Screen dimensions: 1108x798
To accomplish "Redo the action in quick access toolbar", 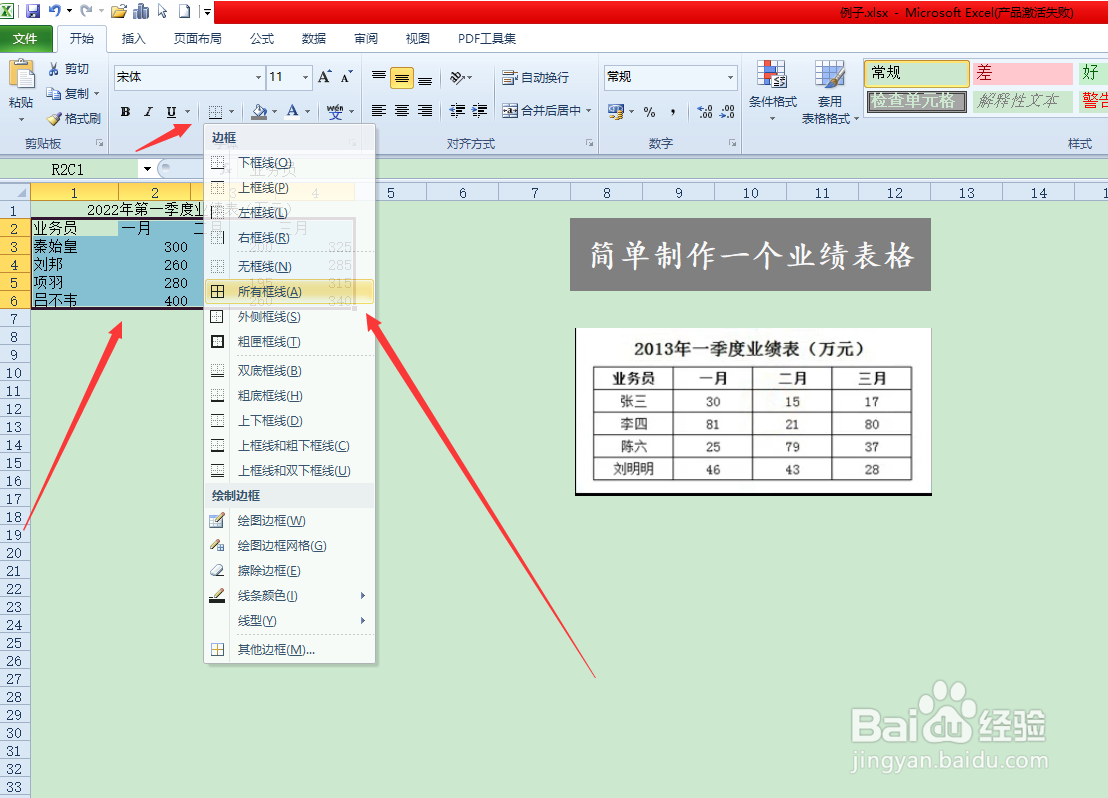I will click(86, 11).
